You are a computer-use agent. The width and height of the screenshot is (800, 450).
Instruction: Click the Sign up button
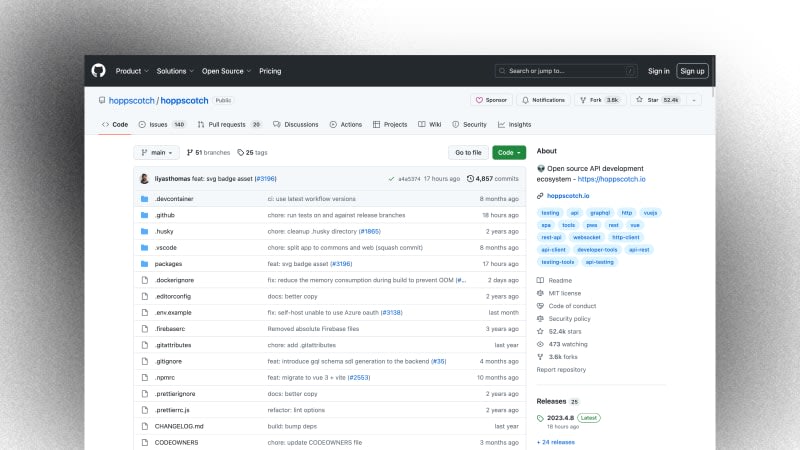tap(692, 71)
